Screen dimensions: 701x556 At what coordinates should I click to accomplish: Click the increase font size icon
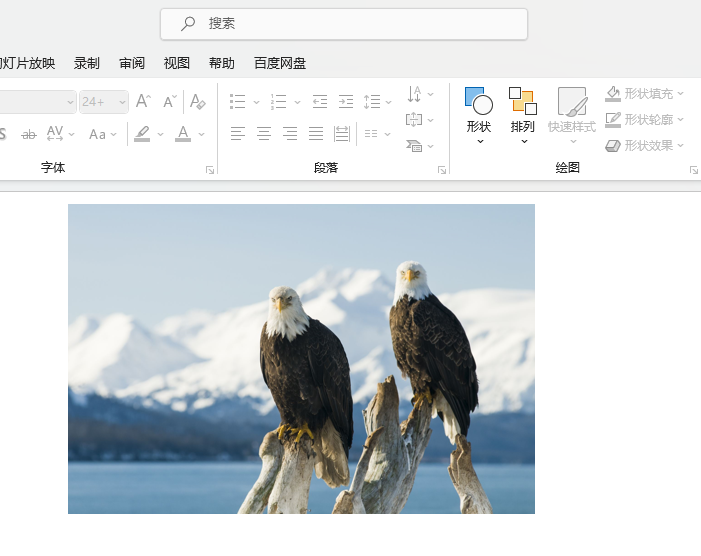pos(143,101)
